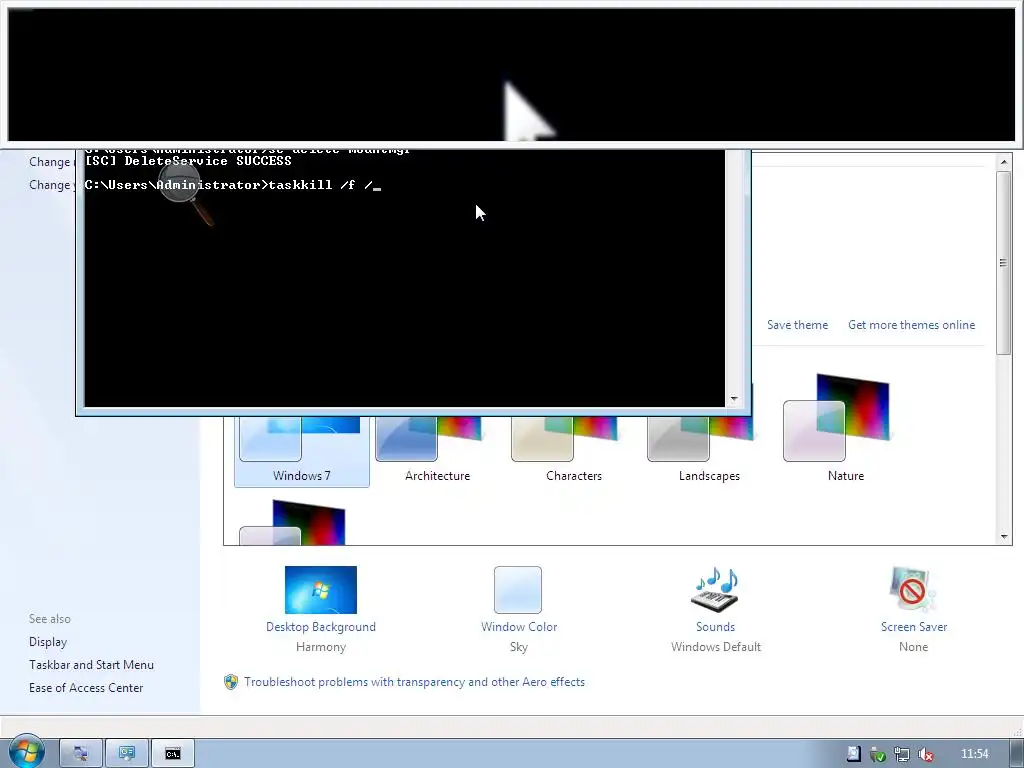
Task: Click the Command Prompt scrollbar down arrow
Action: tap(734, 399)
